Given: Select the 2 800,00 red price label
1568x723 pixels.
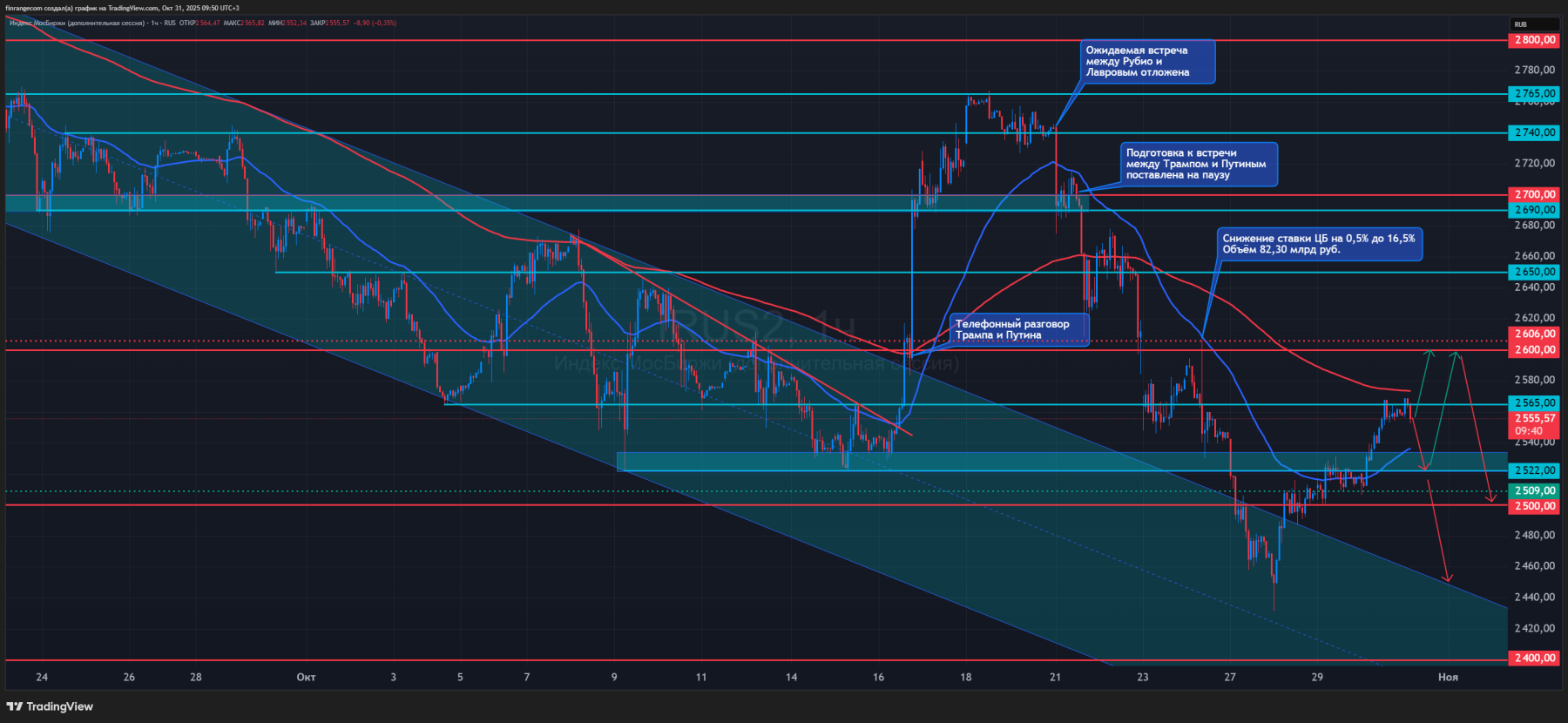Looking at the screenshot, I should [x=1534, y=40].
